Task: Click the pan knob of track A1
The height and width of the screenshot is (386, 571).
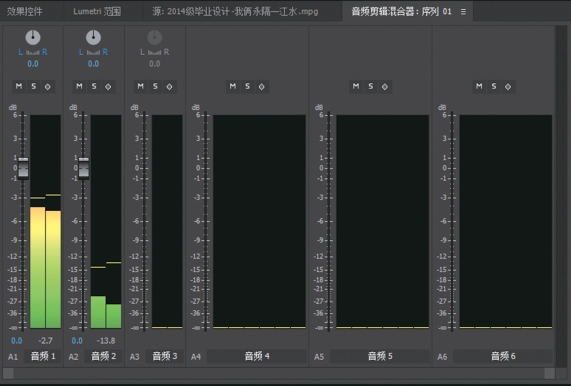Action: 33,37
